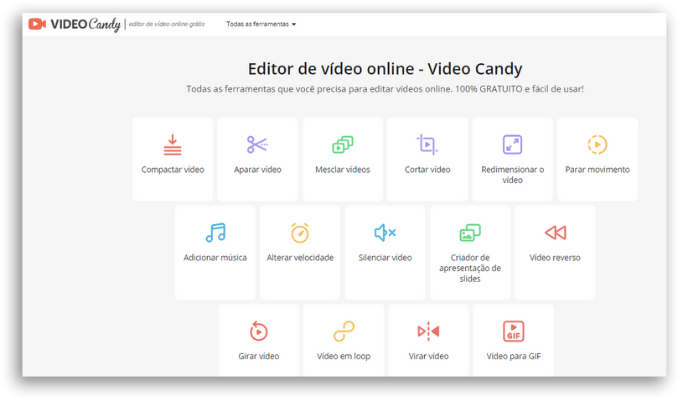The height and width of the screenshot is (400, 700).
Task: Select the Parar movimento play-circle icon
Action: click(597, 145)
